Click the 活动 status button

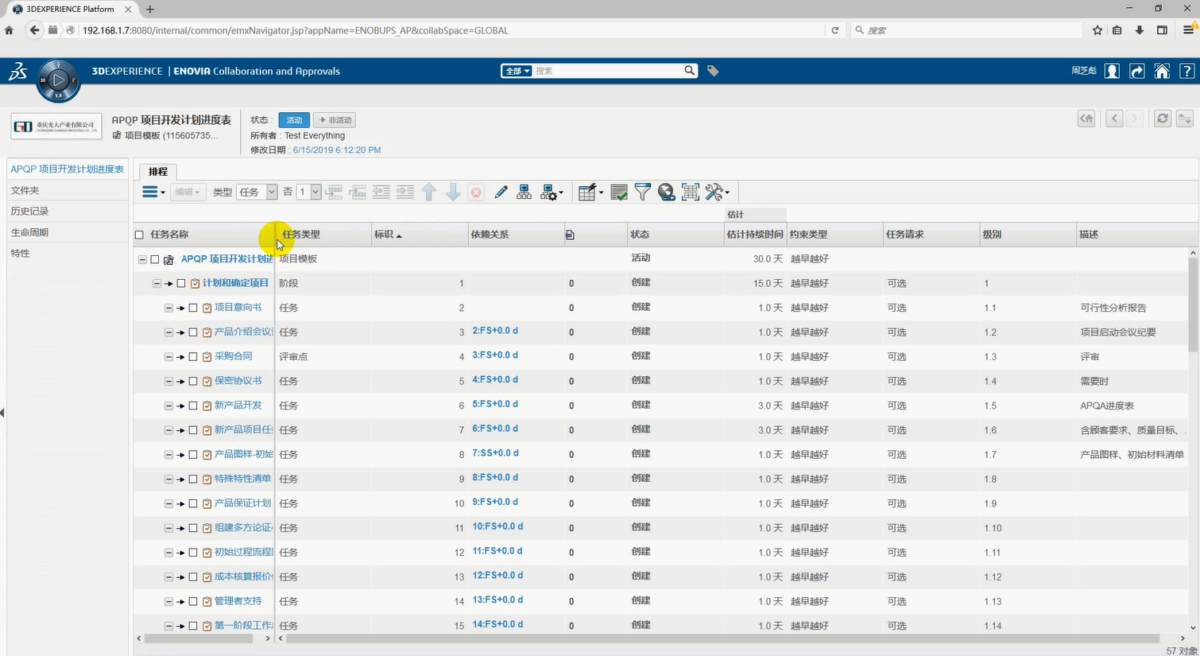pyautogui.click(x=294, y=120)
